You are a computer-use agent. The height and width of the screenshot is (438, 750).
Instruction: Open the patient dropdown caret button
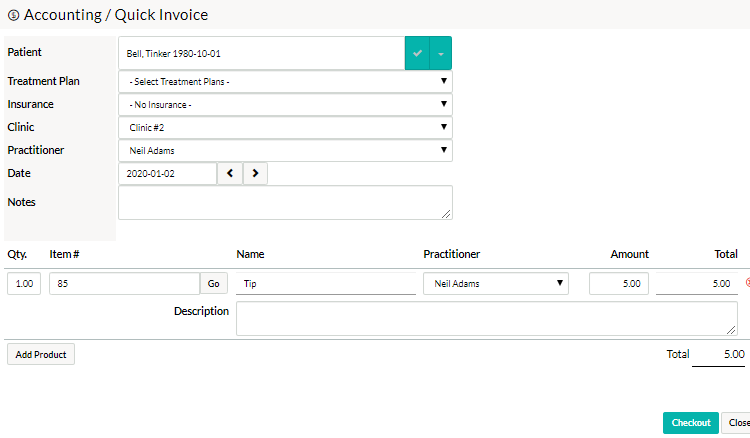click(441, 53)
